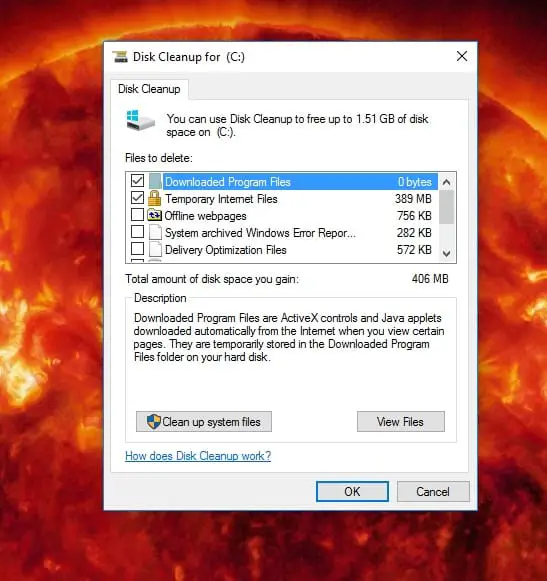The width and height of the screenshot is (547, 581).
Task: Enable the System archived Windows Error Reports checkbox
Action: (x=137, y=232)
